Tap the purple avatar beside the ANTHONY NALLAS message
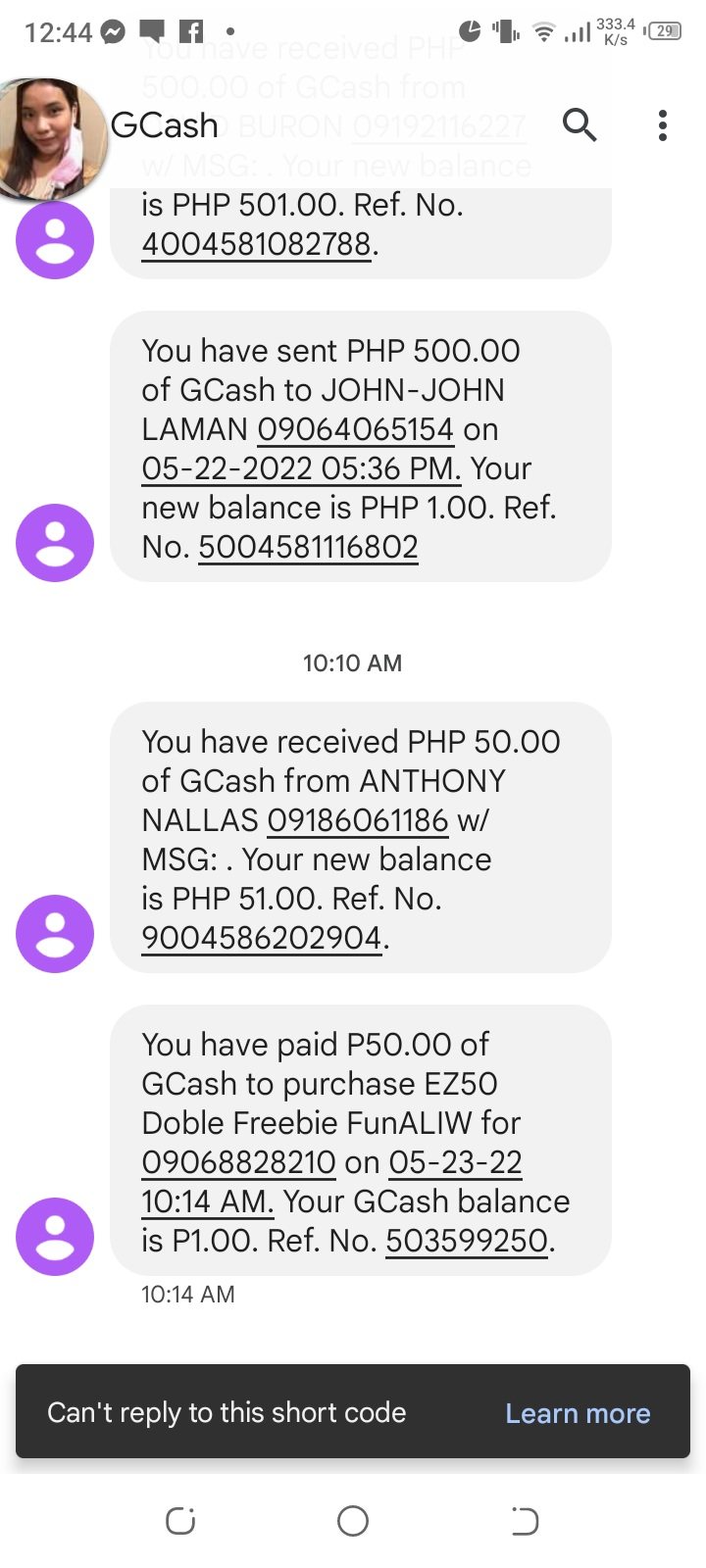706x1568 pixels. [55, 934]
